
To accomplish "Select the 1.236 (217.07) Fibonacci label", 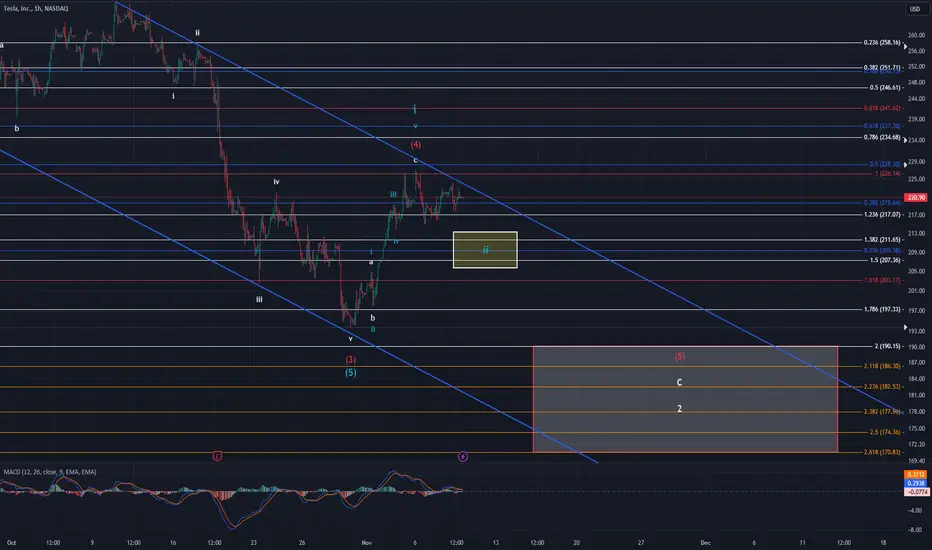I will tap(882, 215).
